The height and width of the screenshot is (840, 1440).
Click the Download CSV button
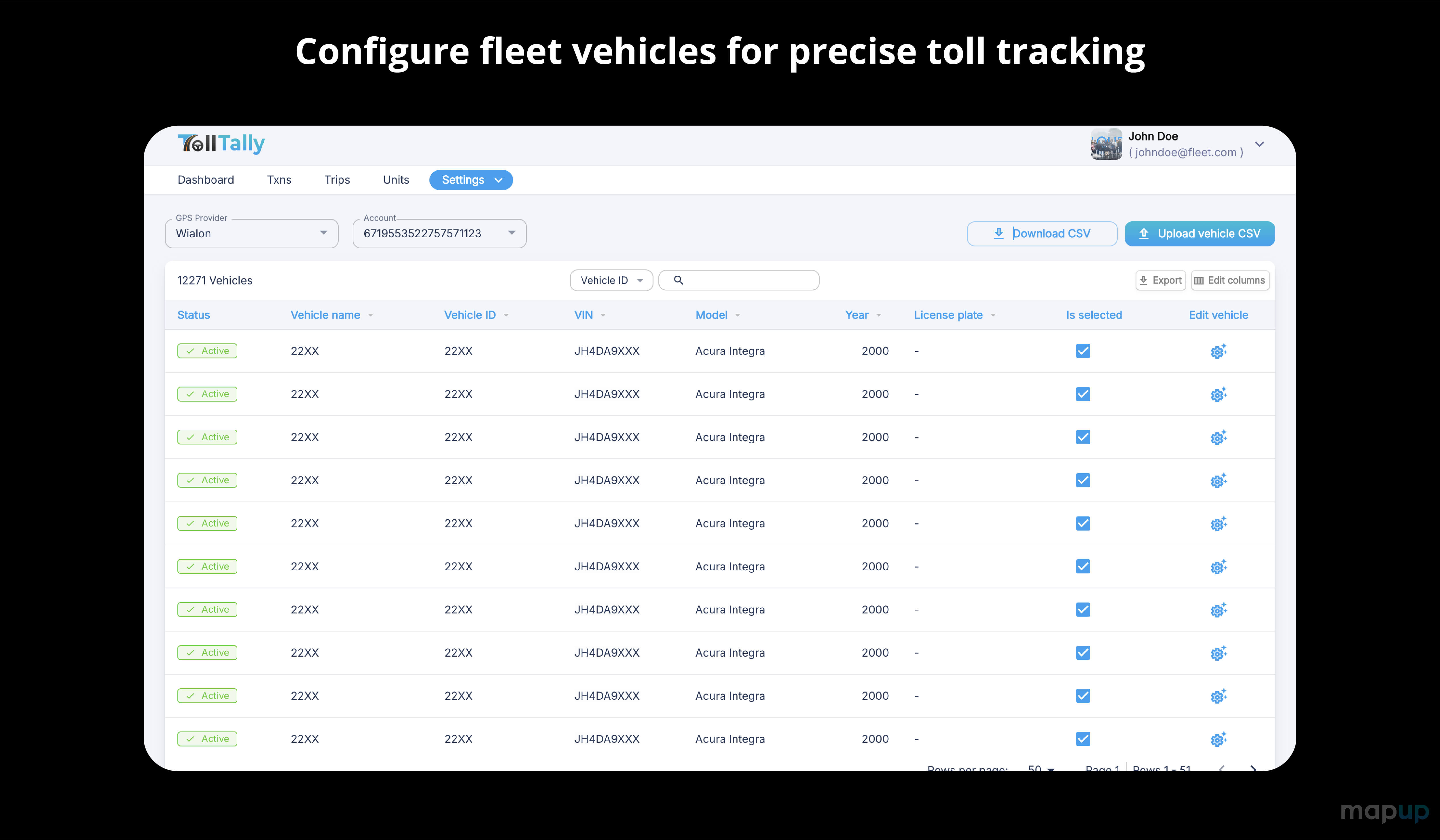(x=1042, y=233)
